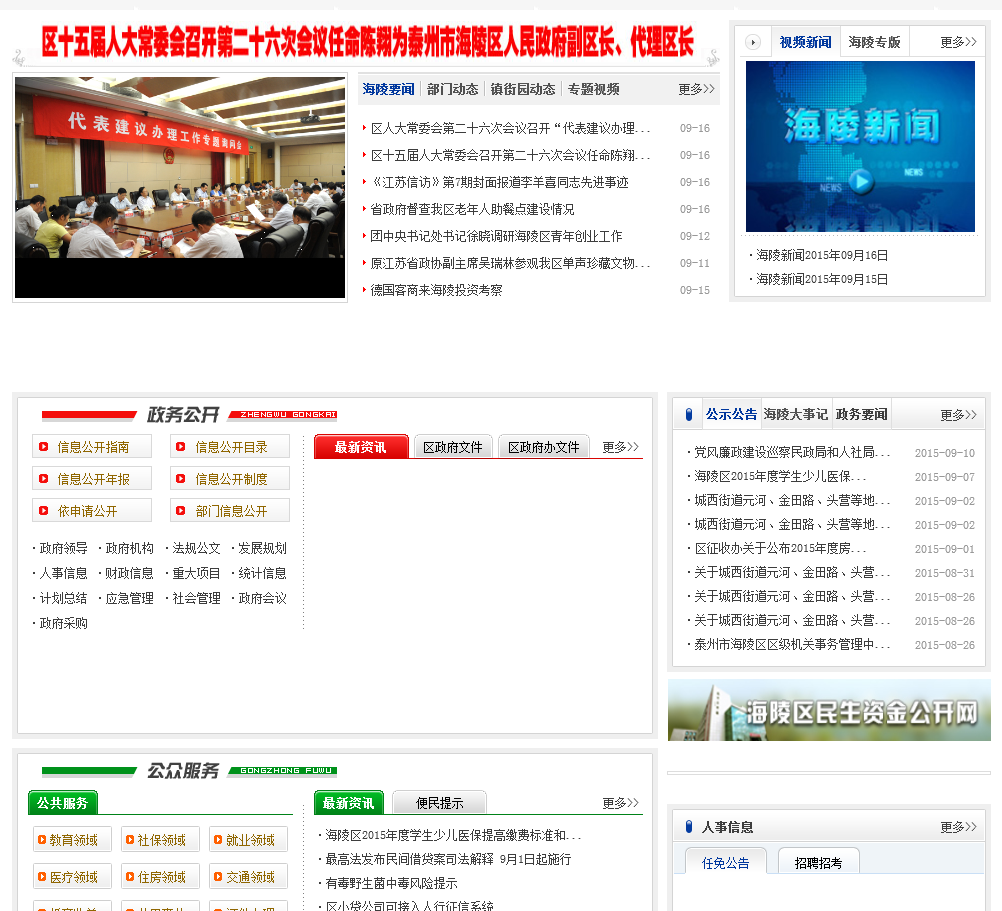Click the orange icon on 医疗领域
This screenshot has height=911, width=1002.
click(x=42, y=877)
